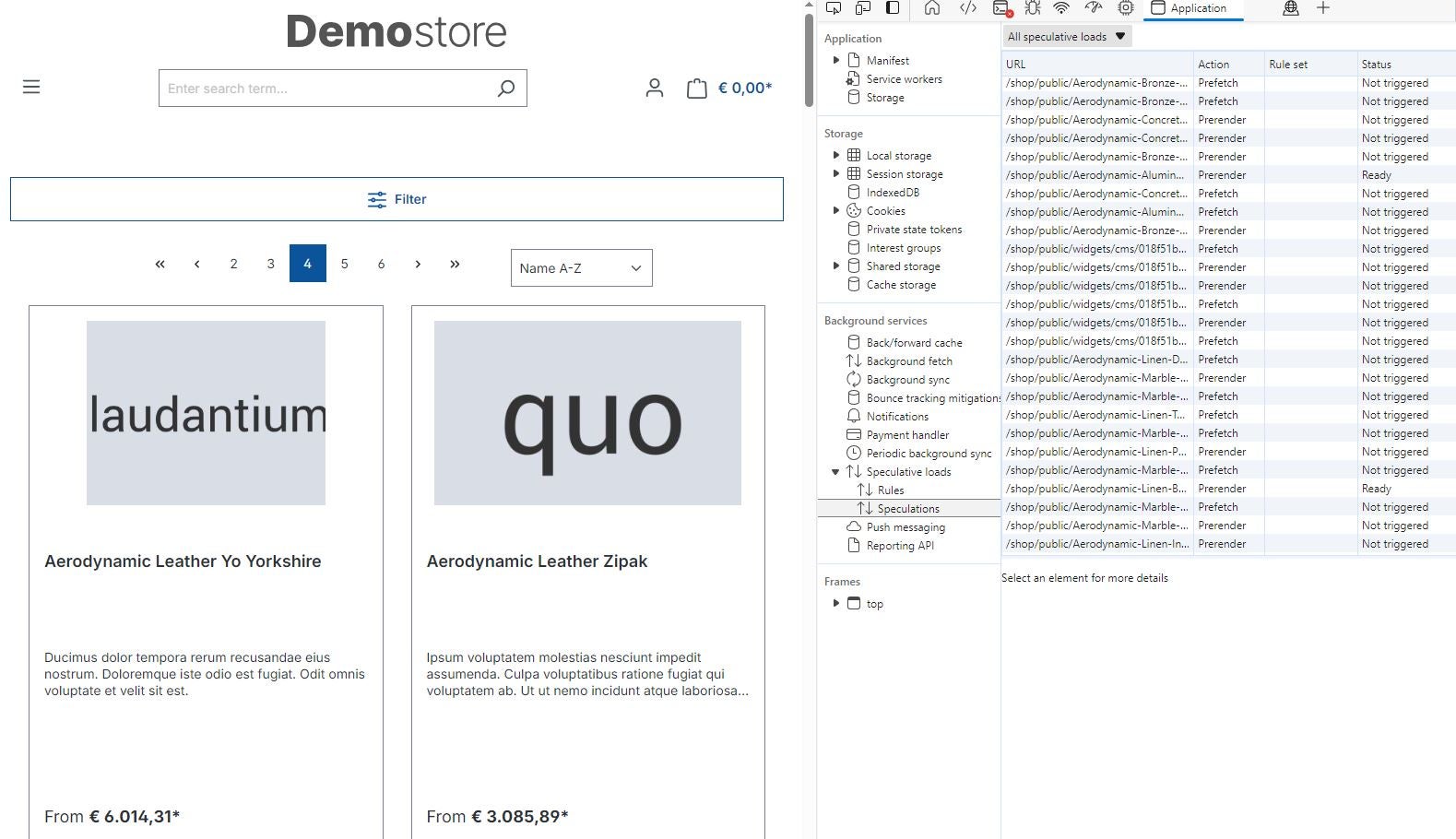This screenshot has width=1456, height=839.
Task: Sort by the Status column header
Action: (1406, 65)
